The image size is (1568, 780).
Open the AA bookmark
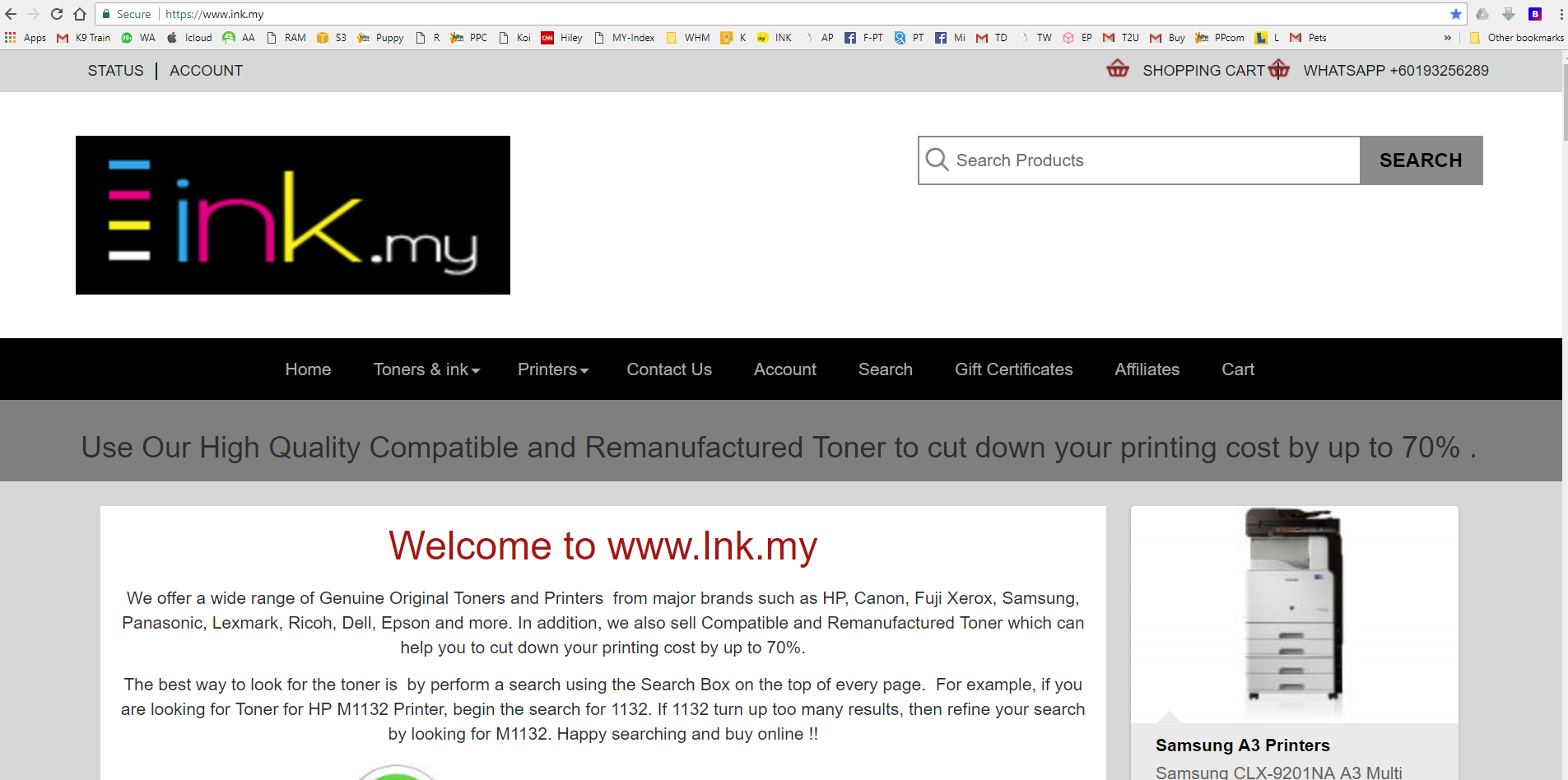click(x=239, y=38)
